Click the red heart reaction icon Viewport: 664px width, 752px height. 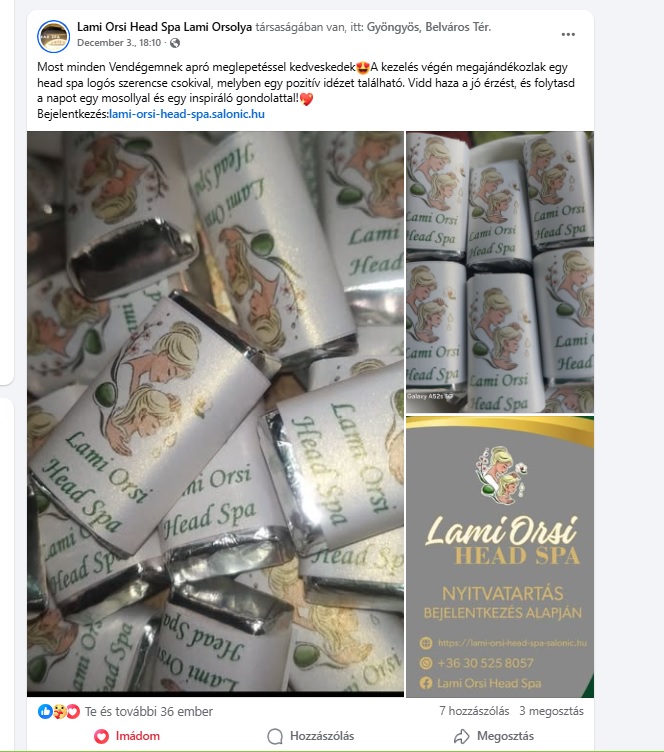coord(73,711)
